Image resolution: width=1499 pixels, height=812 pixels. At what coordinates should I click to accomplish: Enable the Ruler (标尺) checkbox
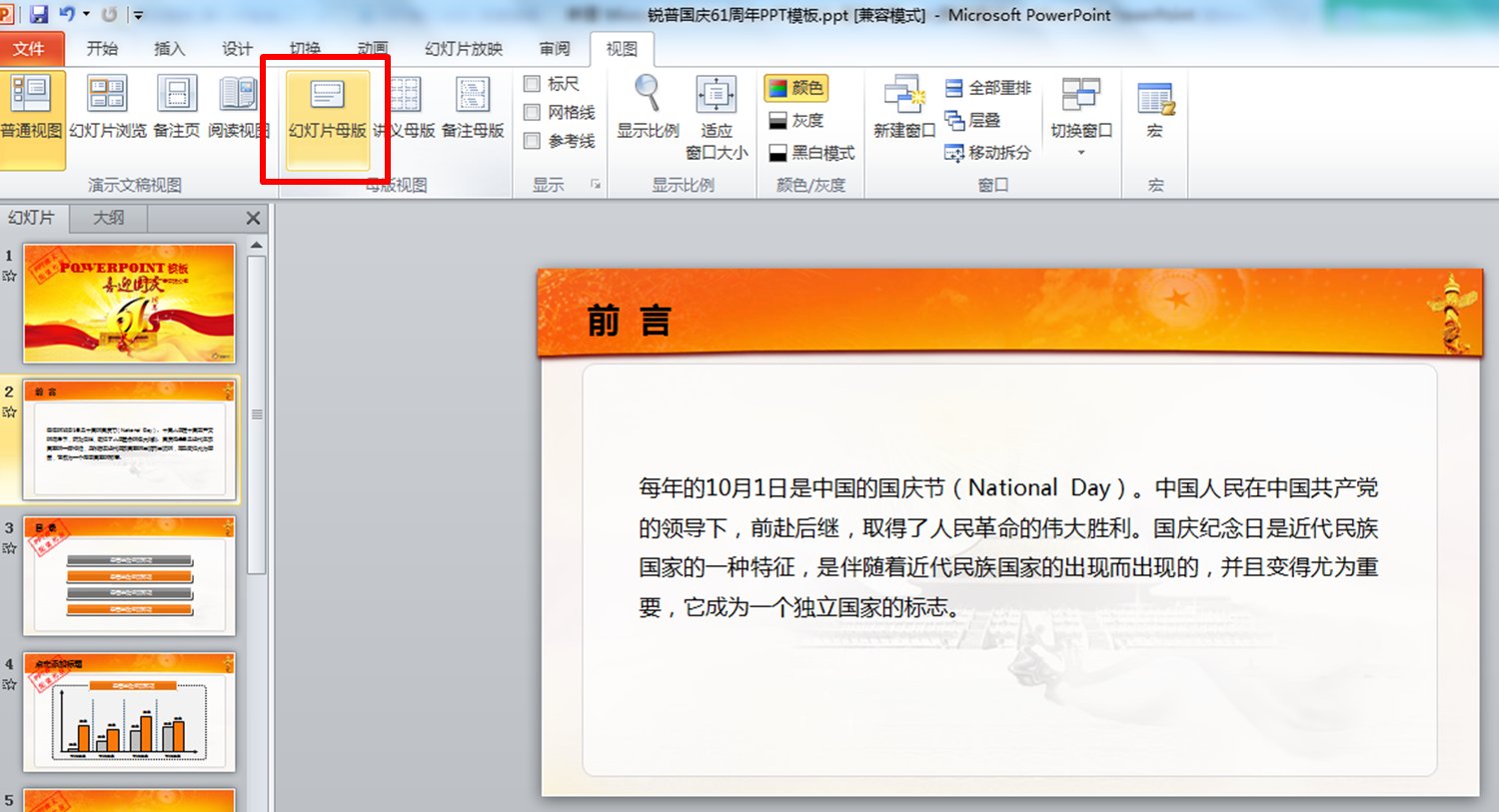pyautogui.click(x=533, y=84)
